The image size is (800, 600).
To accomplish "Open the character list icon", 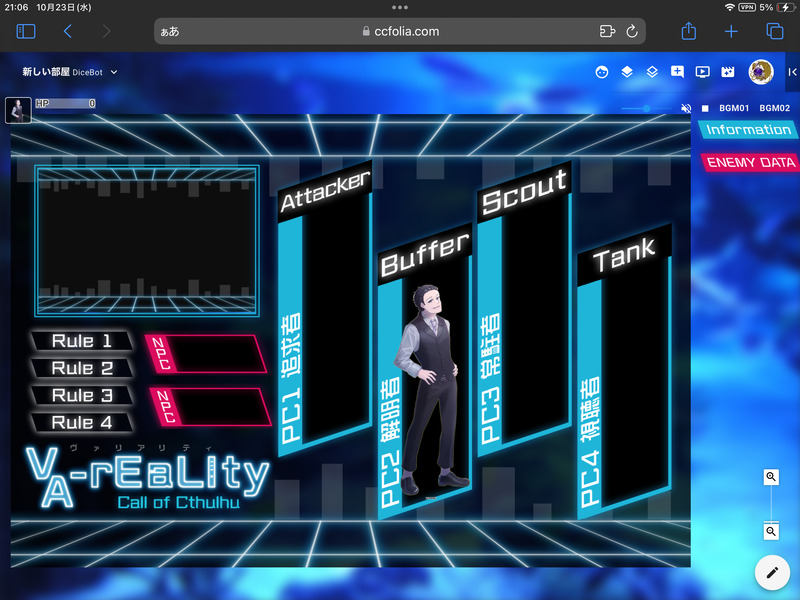I will pyautogui.click(x=602, y=72).
